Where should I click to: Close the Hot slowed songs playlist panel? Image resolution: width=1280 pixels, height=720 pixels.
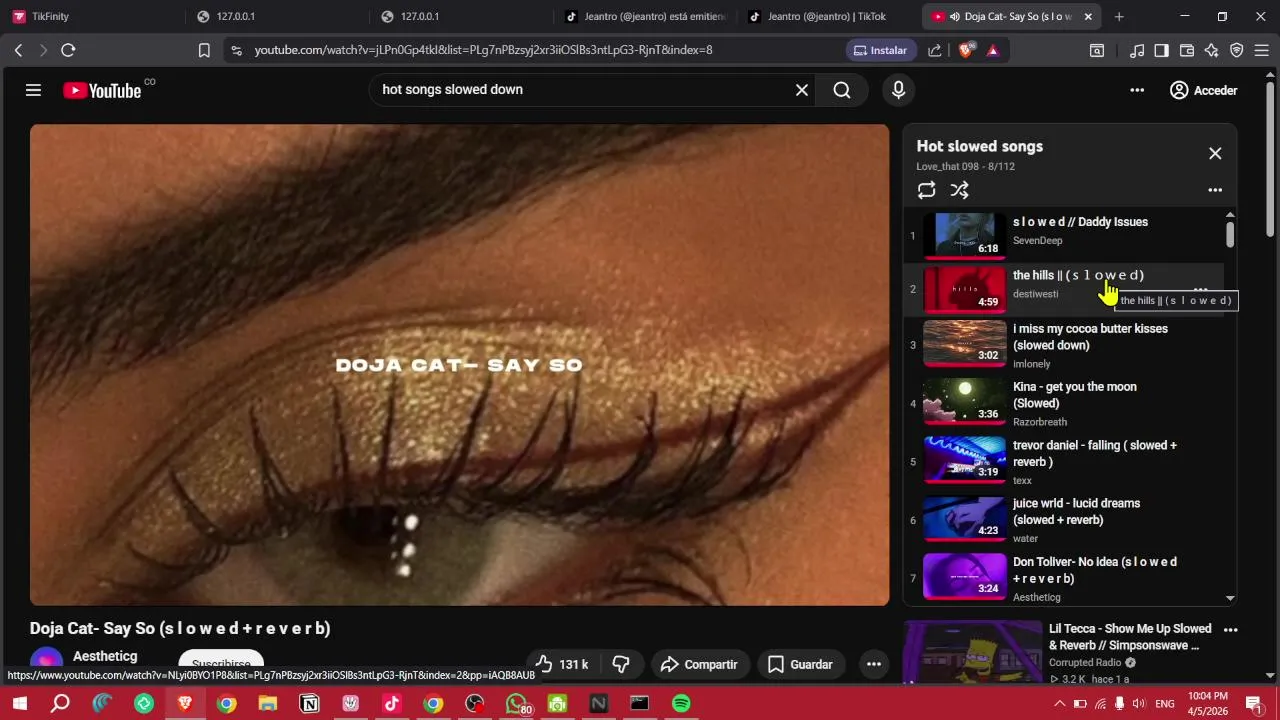(1215, 153)
